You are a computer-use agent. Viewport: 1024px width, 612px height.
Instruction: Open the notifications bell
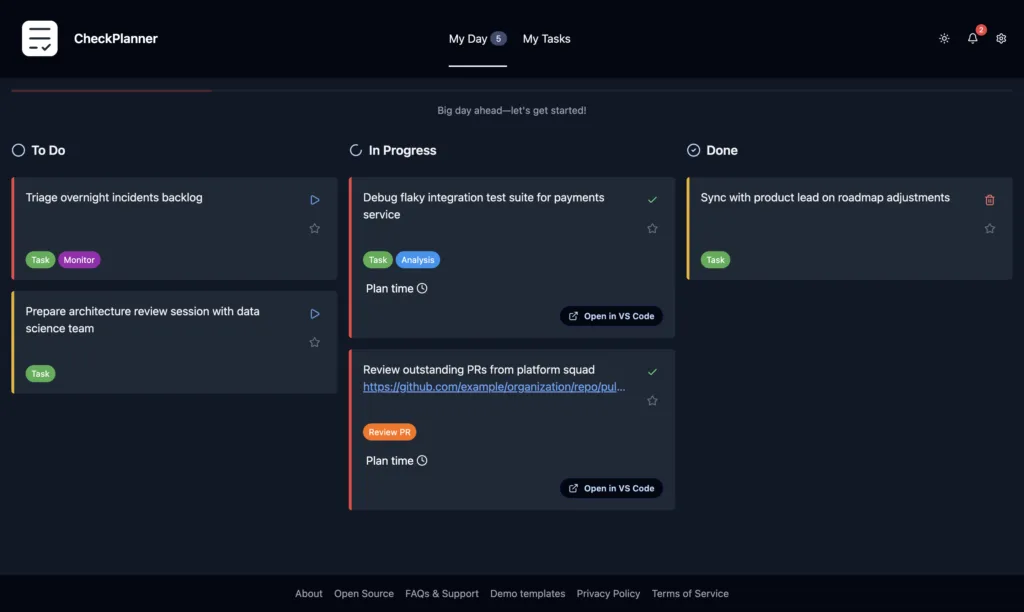pos(972,38)
